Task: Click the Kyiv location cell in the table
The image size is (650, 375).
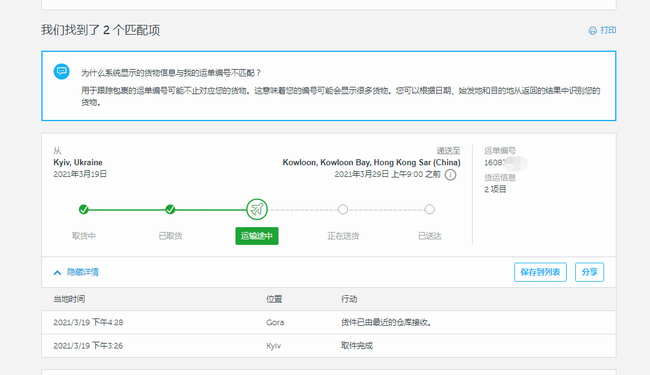Action: pyautogui.click(x=274, y=346)
